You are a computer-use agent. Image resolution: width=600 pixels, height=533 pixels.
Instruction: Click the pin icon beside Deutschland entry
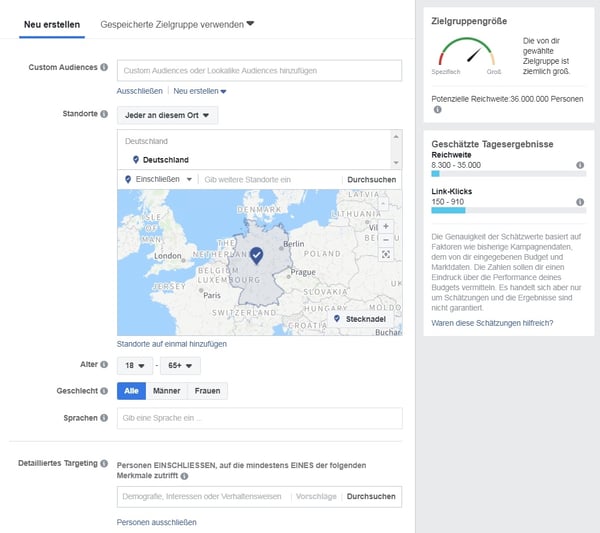(x=135, y=160)
